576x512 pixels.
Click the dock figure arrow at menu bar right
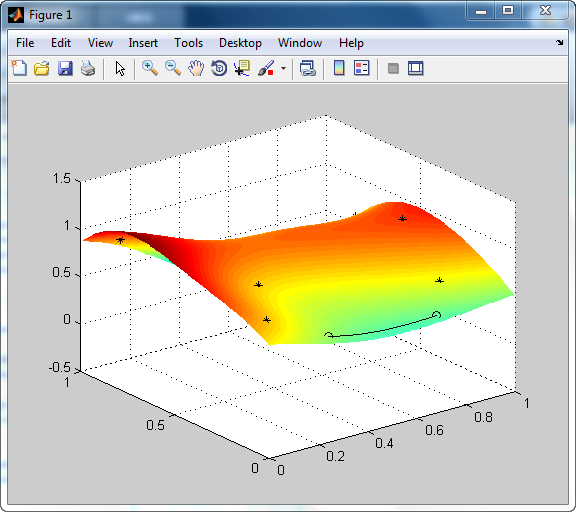(x=559, y=43)
